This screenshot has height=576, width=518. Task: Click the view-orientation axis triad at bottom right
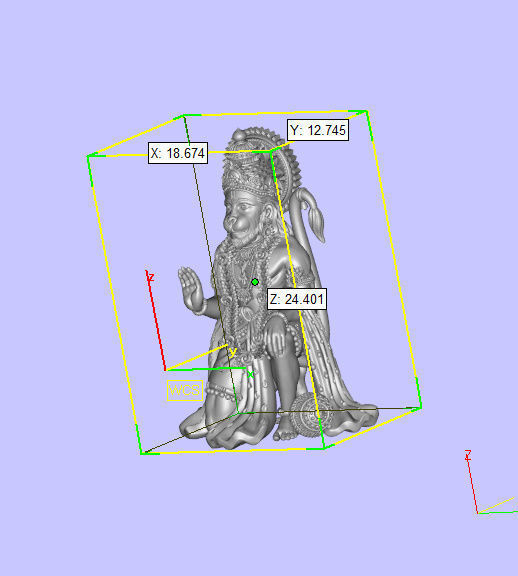(x=490, y=482)
